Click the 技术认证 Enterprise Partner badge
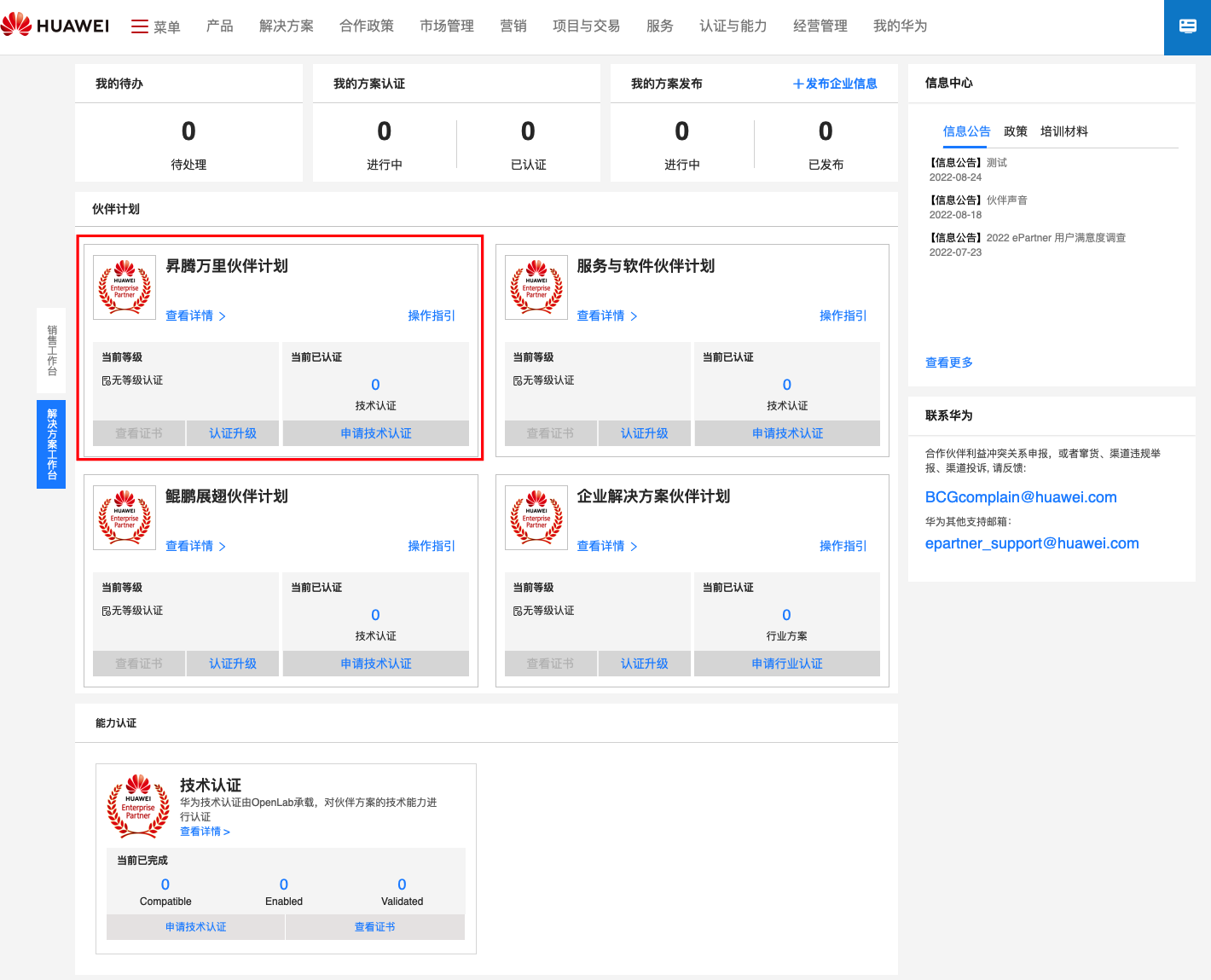Screen dimensions: 1211x980 tap(138, 806)
